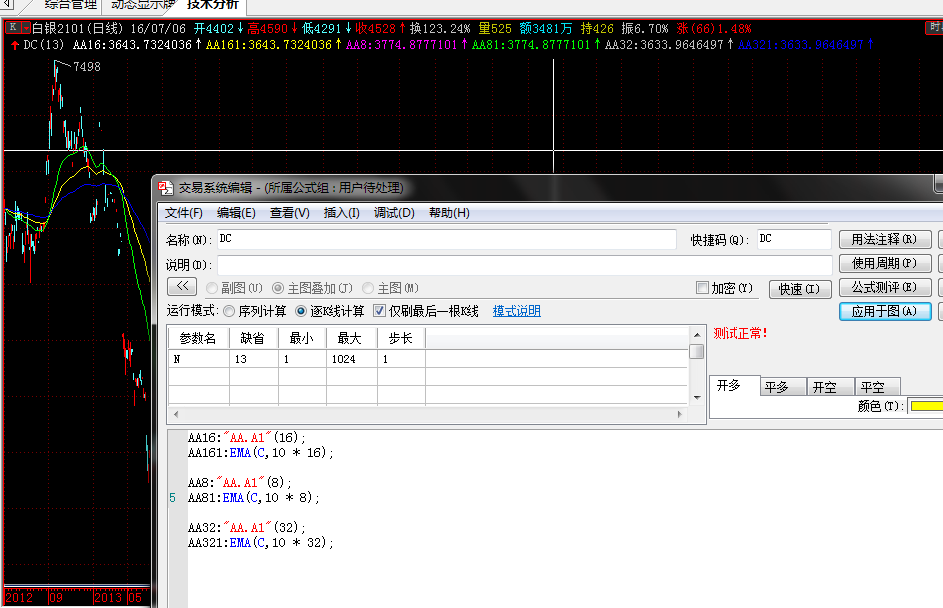
Task: Click the scroll up arrow of parameter table
Action: [696, 335]
